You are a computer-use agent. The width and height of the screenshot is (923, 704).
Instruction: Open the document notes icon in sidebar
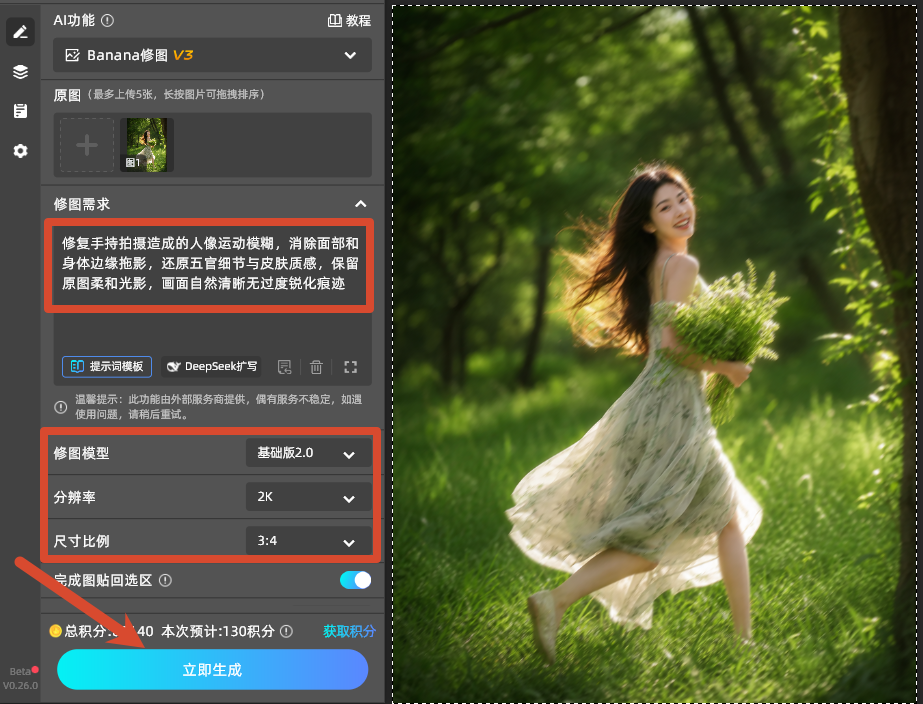point(21,111)
